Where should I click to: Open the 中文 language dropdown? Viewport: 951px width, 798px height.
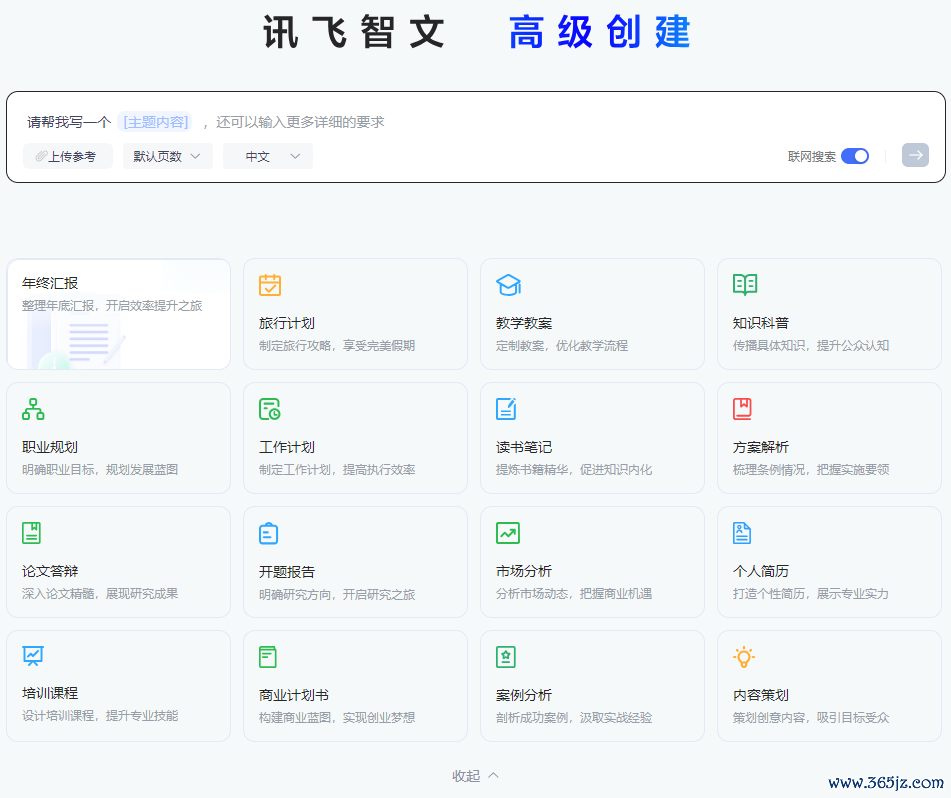click(268, 156)
